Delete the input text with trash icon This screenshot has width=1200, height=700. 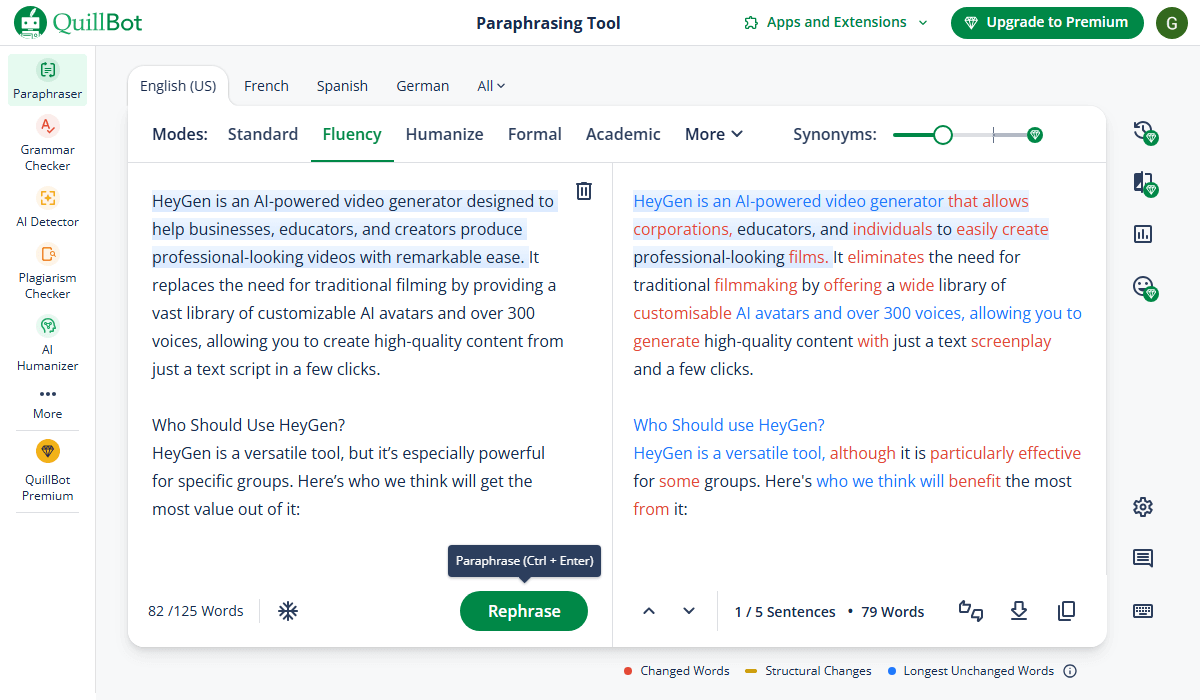584,191
